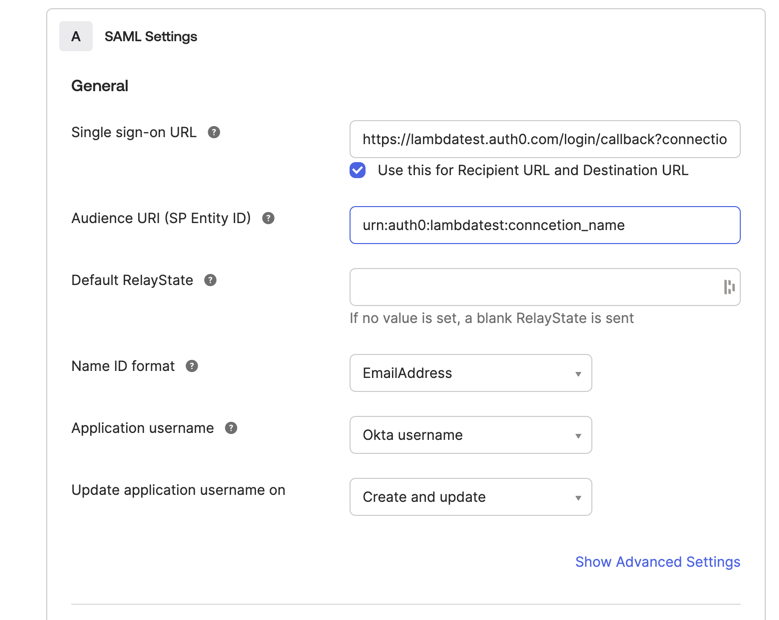
Task: Open the "Create and update" dropdown
Action: pyautogui.click(x=470, y=497)
